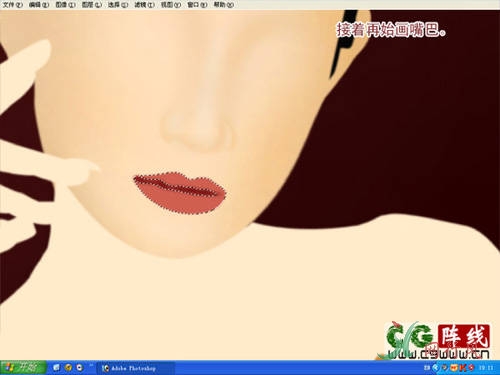Image resolution: width=500 pixels, height=375 pixels.
Task: Open the 图层 (Layer) menu
Action: (x=92, y=5)
